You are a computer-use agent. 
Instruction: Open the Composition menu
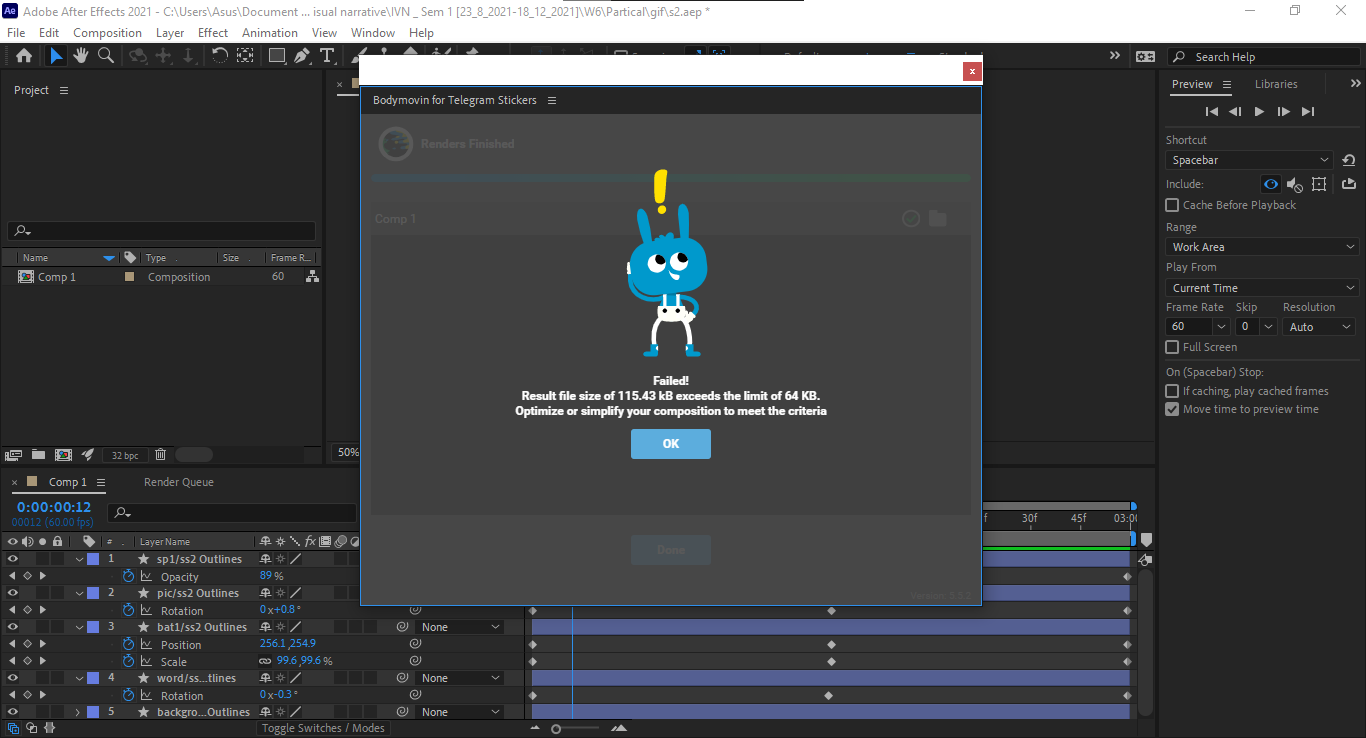pyautogui.click(x=107, y=33)
